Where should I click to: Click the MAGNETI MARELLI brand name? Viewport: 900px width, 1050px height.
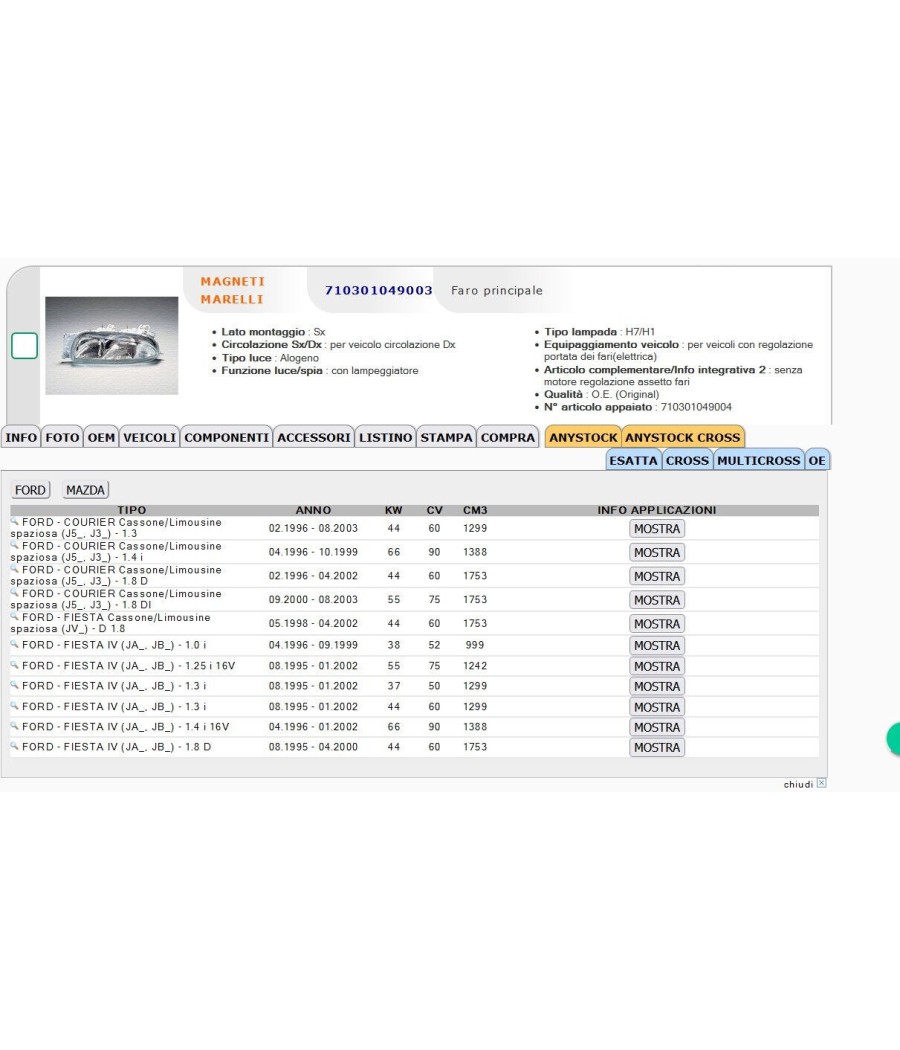(232, 291)
